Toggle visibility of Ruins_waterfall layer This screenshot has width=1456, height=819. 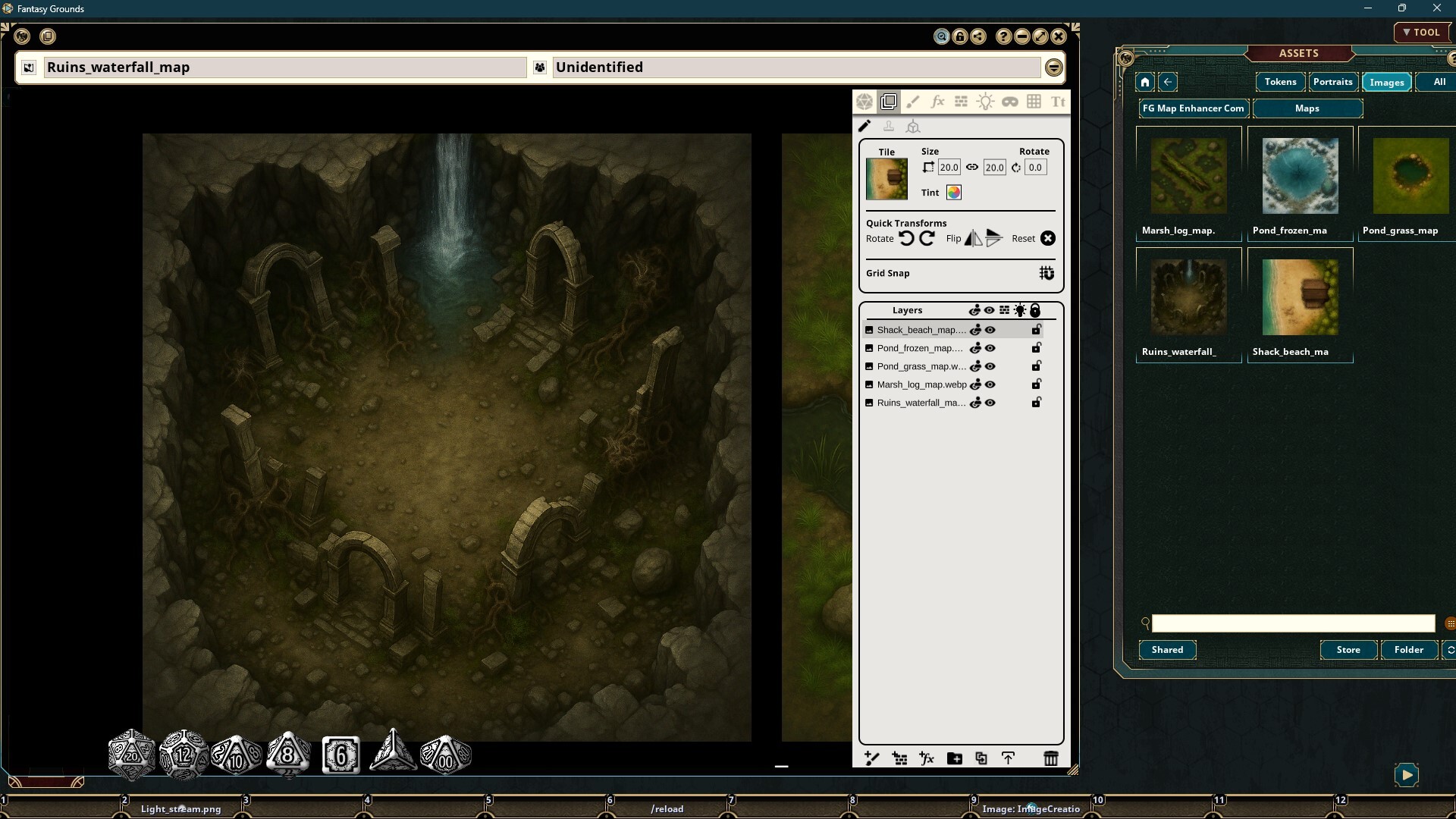[990, 403]
